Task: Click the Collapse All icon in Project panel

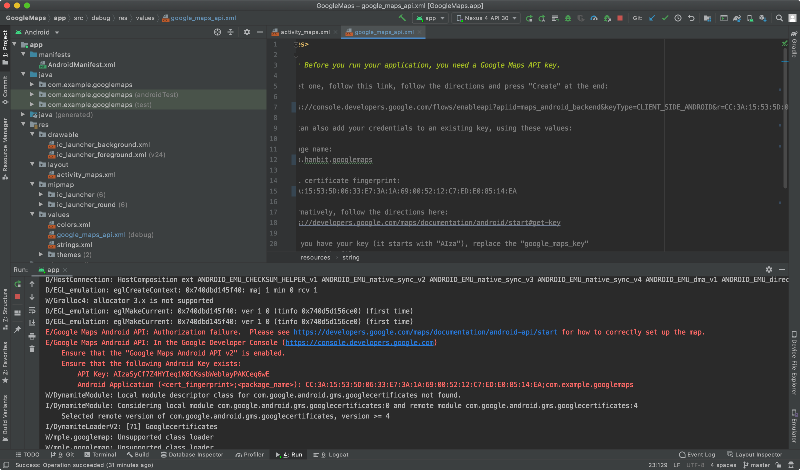Action: tap(231, 32)
